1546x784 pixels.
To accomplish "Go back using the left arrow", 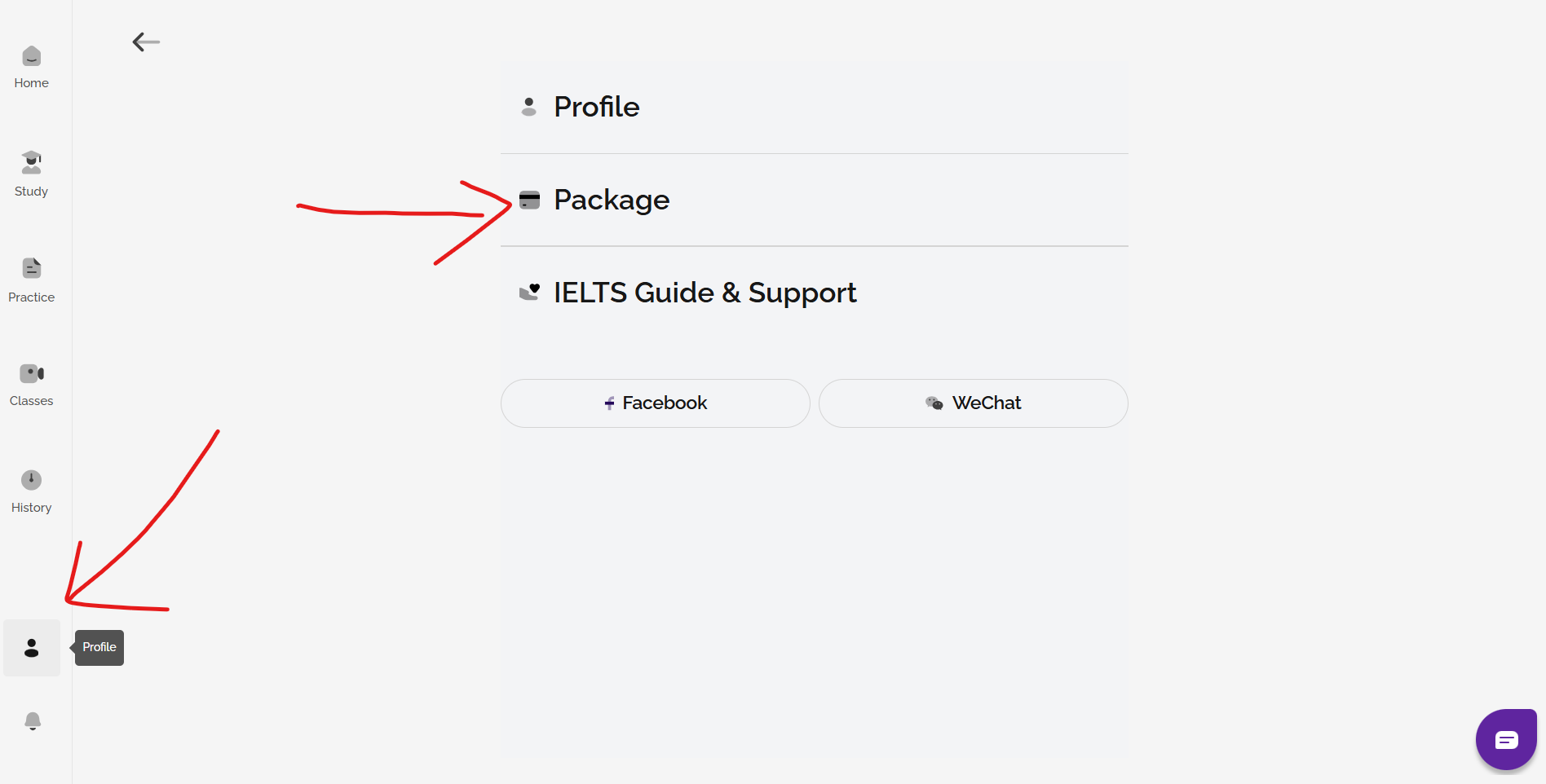I will point(146,42).
